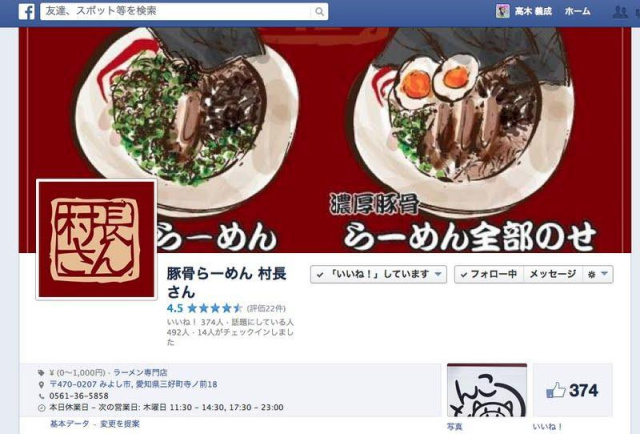
Task: Click the thumbs-up 374 likes icon
Action: point(556,390)
